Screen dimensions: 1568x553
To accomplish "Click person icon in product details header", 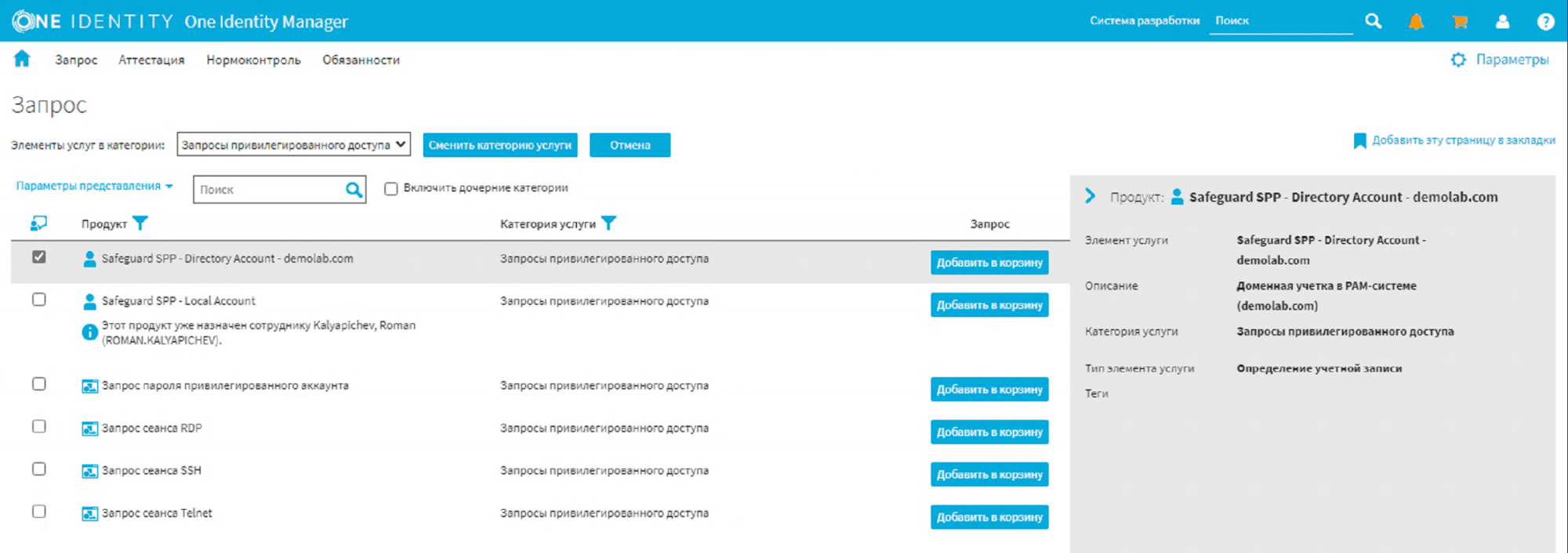I will coord(1177,197).
